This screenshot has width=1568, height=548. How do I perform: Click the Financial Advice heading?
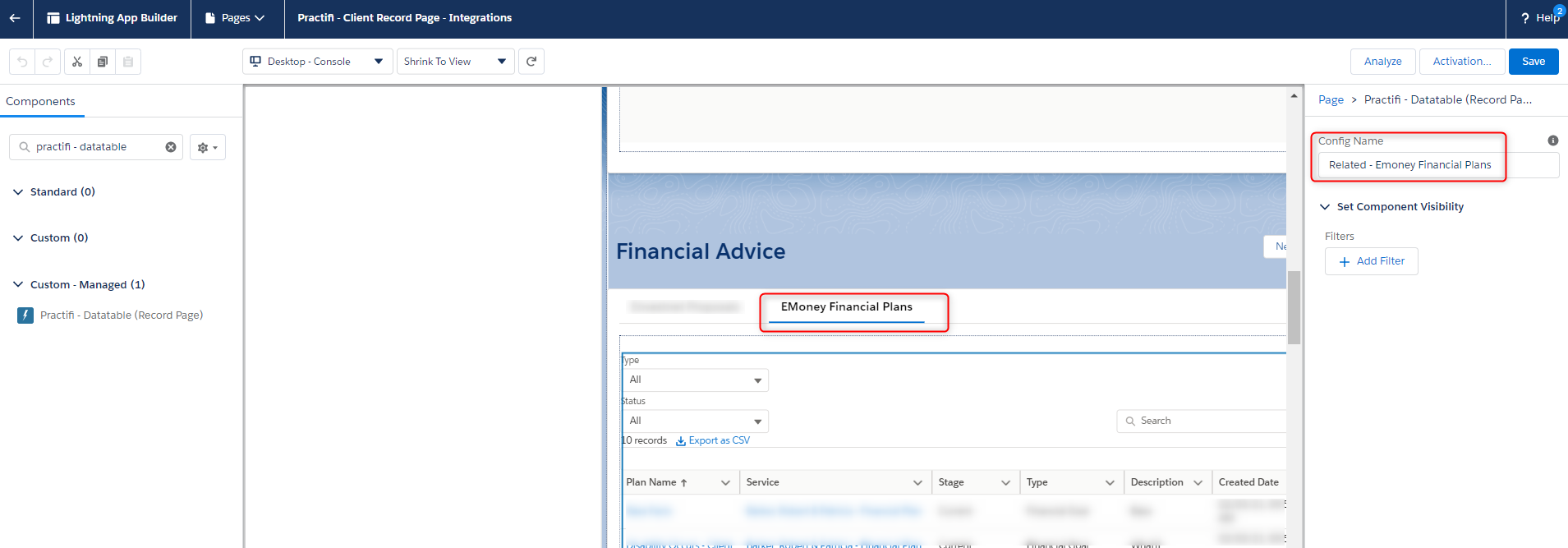point(701,251)
